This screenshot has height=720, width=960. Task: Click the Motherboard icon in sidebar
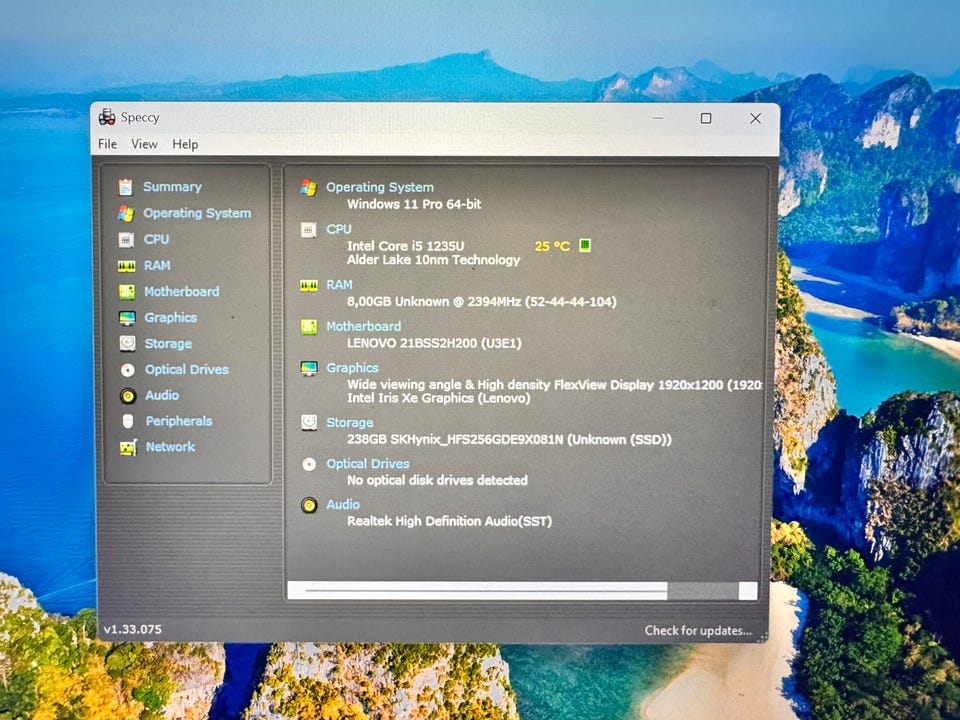127,292
